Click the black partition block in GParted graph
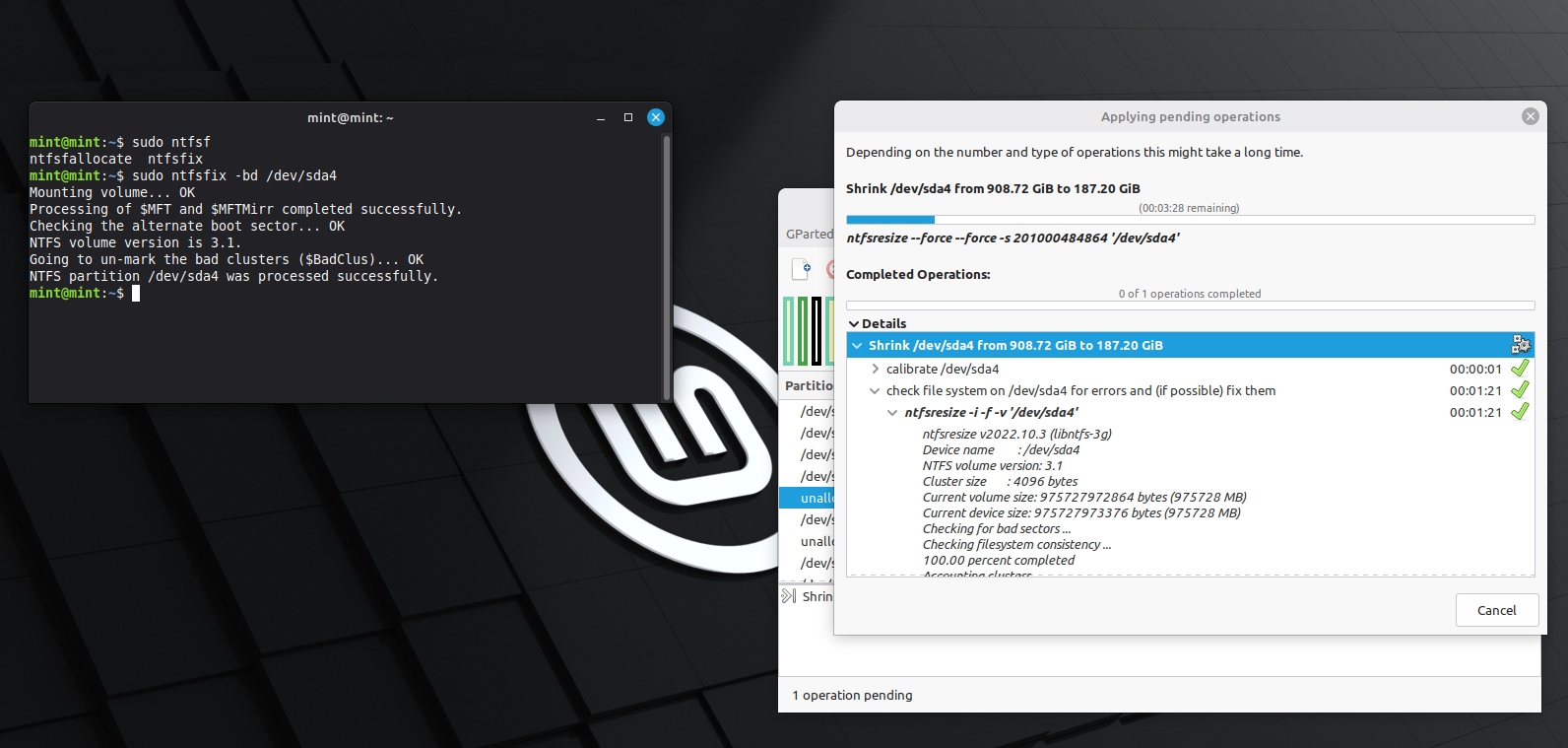1568x748 pixels. [817, 331]
